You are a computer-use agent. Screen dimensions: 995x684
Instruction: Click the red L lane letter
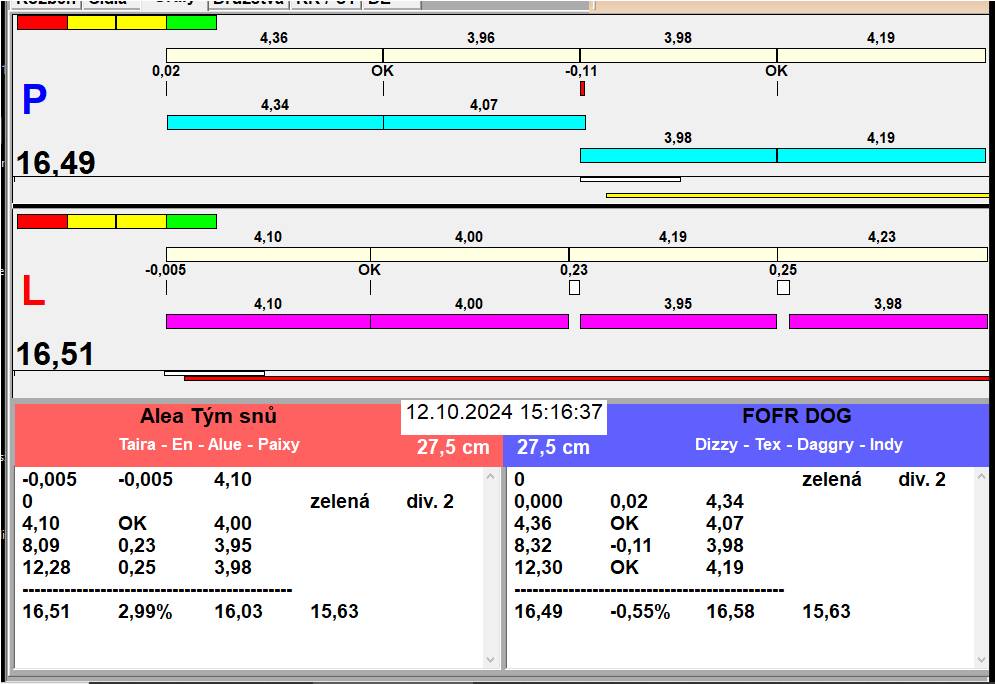33,291
